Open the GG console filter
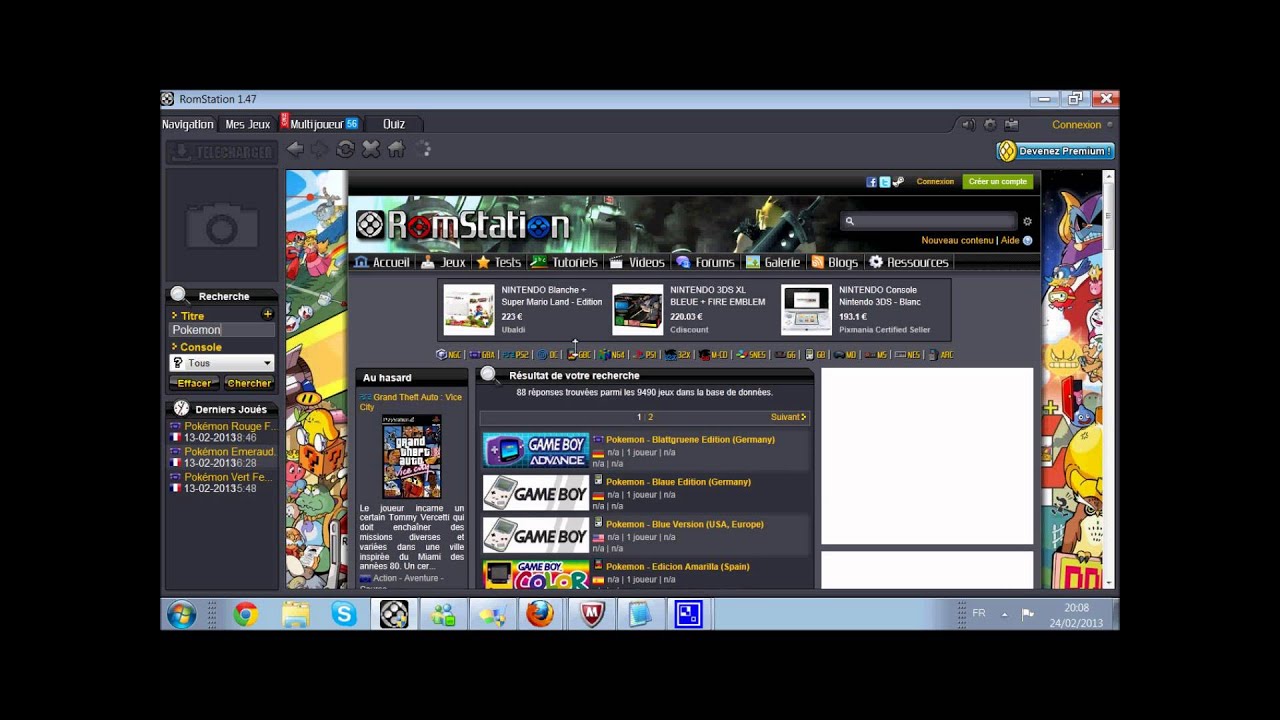1280x720 pixels. (785, 355)
